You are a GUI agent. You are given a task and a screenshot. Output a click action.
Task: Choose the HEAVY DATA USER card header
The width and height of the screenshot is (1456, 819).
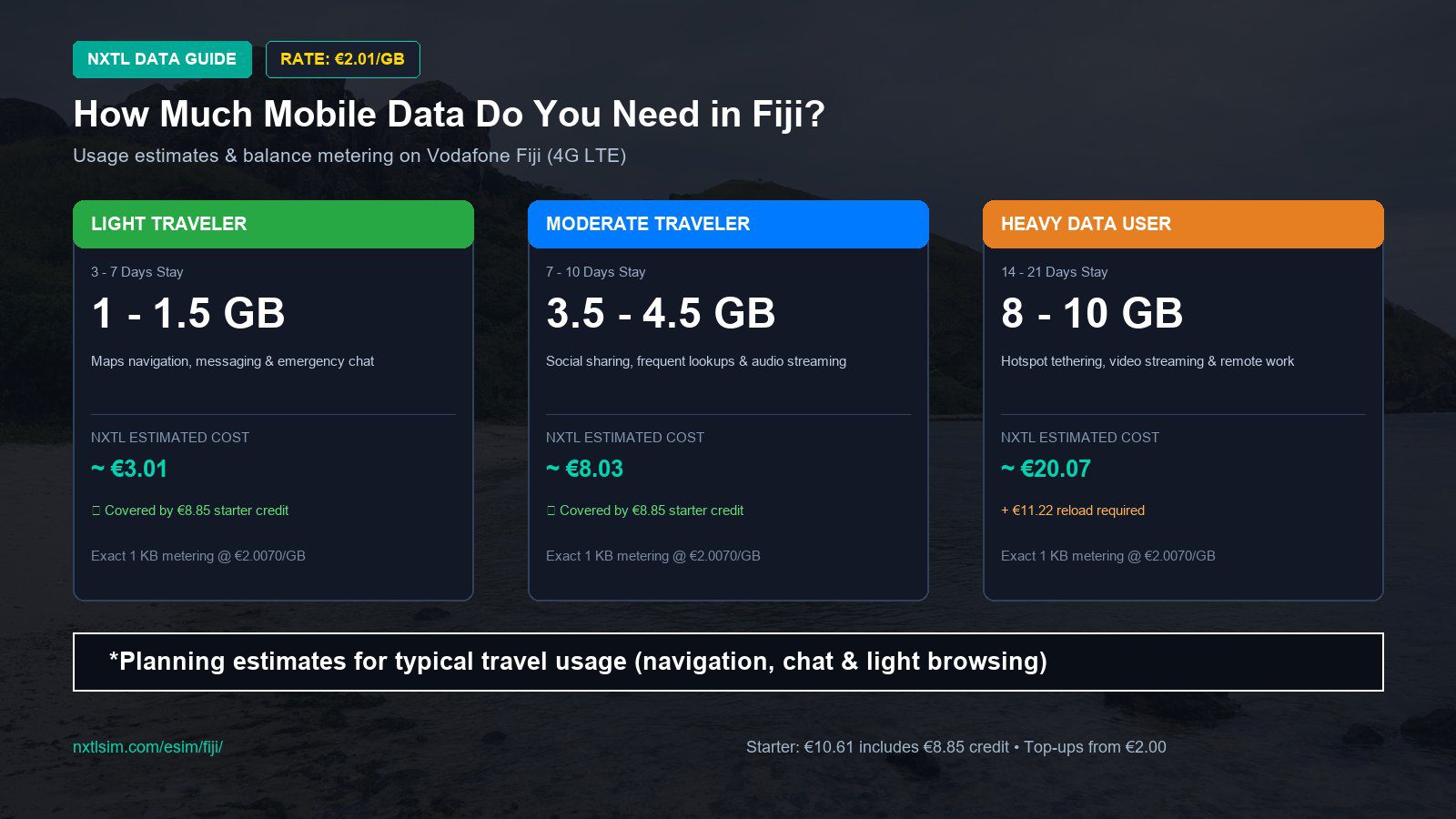[1183, 224]
